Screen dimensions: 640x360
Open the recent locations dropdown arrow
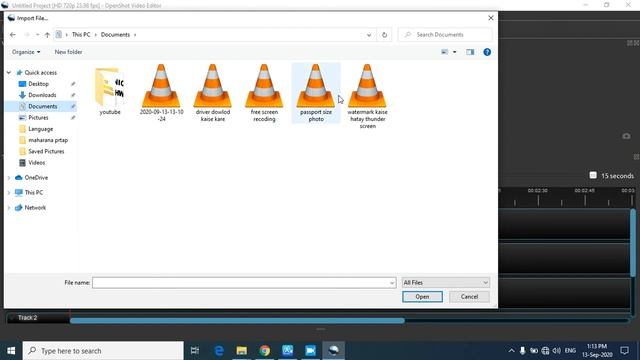coord(37,35)
